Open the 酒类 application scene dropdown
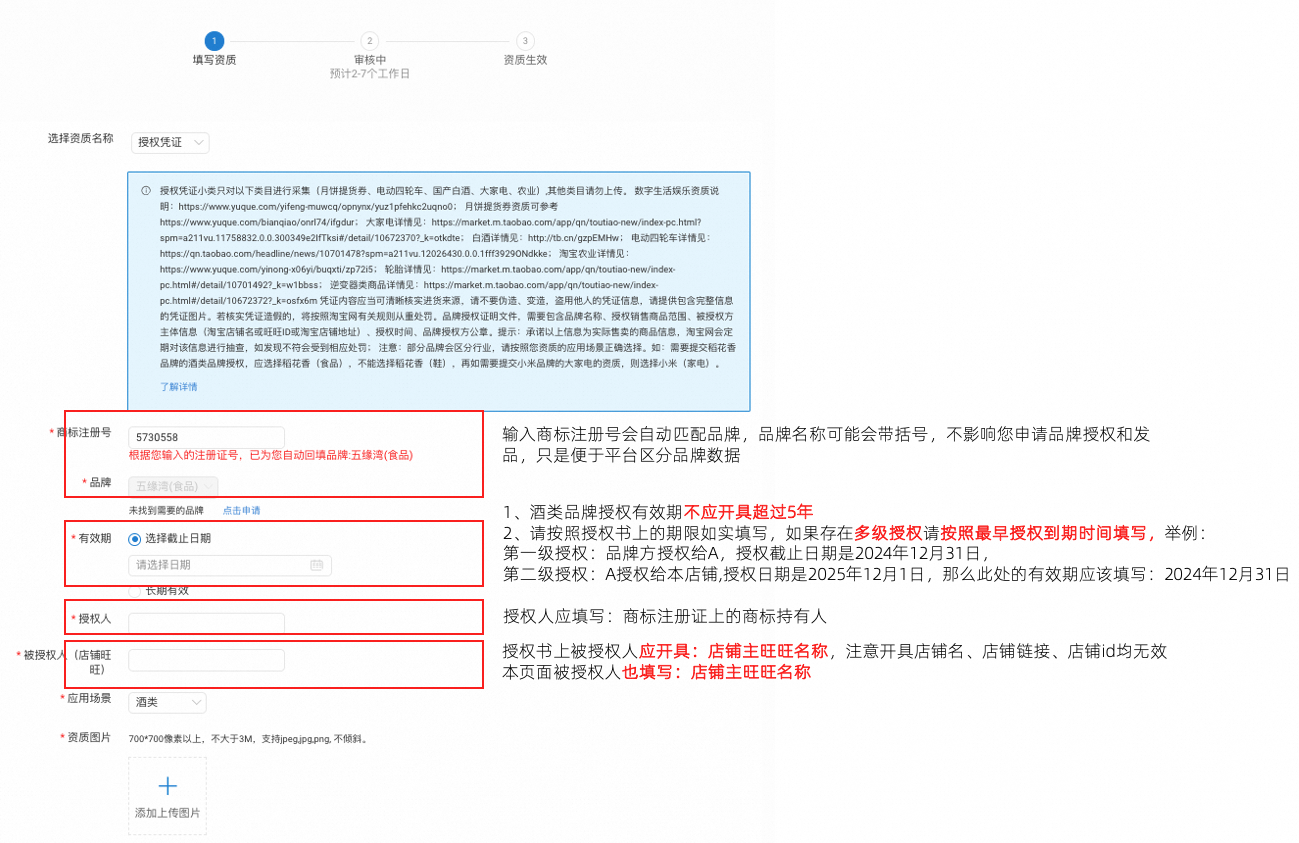 (168, 703)
